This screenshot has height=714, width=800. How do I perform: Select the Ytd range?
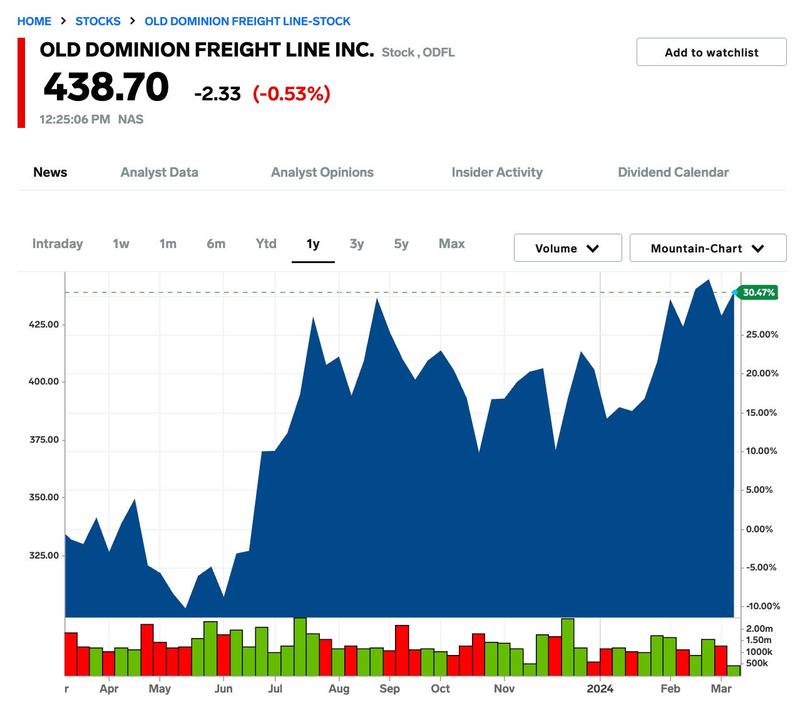click(266, 243)
